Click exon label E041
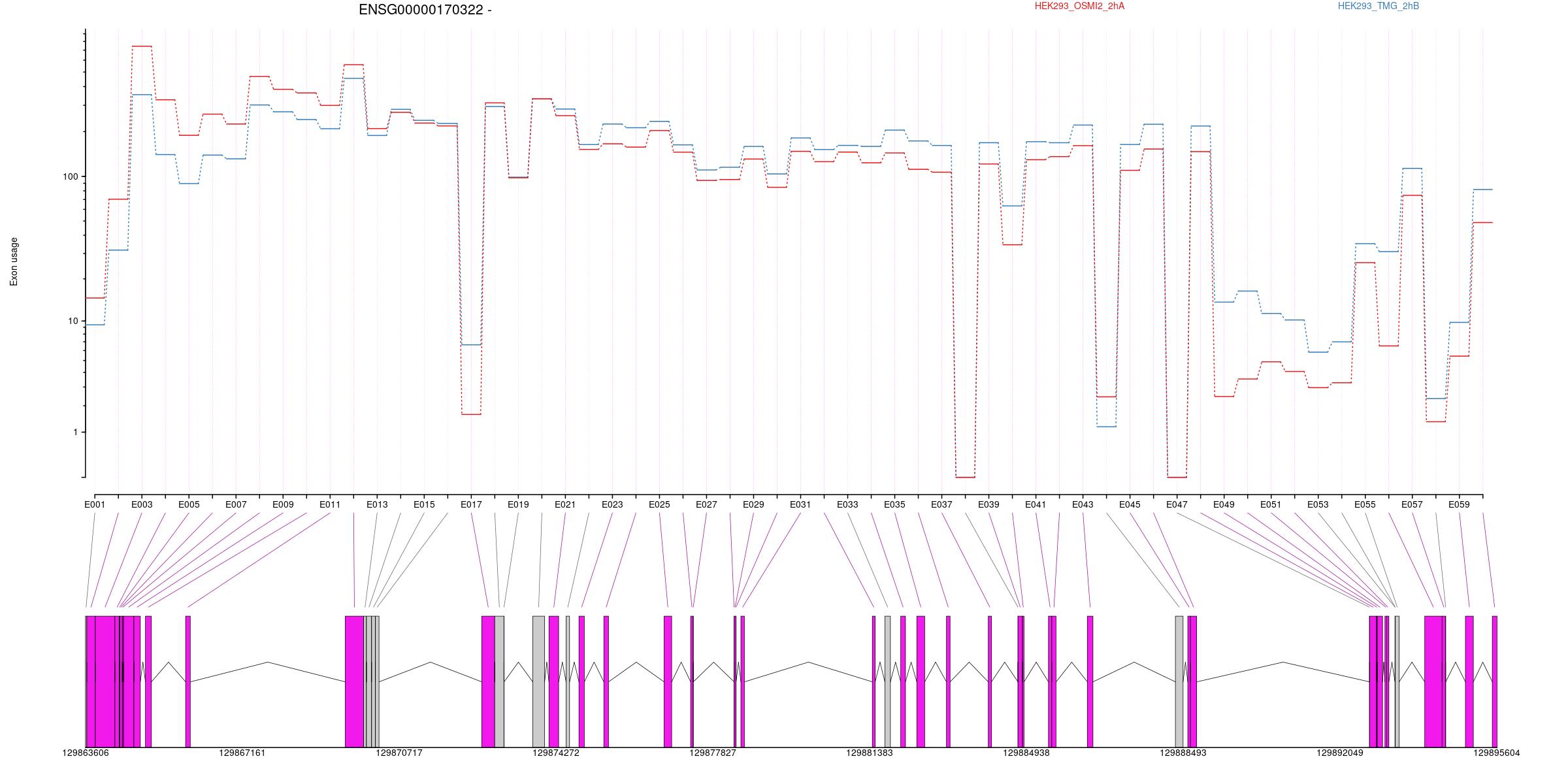This screenshot has height=784, width=1568. coord(1036,504)
